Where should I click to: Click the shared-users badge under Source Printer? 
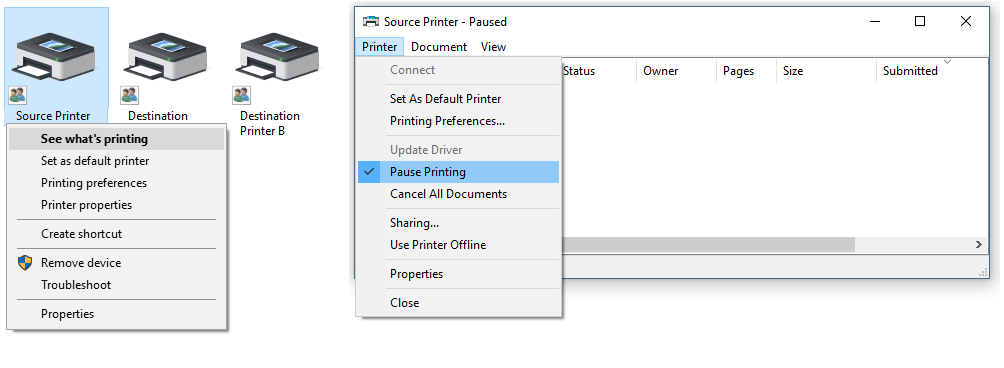click(17, 95)
